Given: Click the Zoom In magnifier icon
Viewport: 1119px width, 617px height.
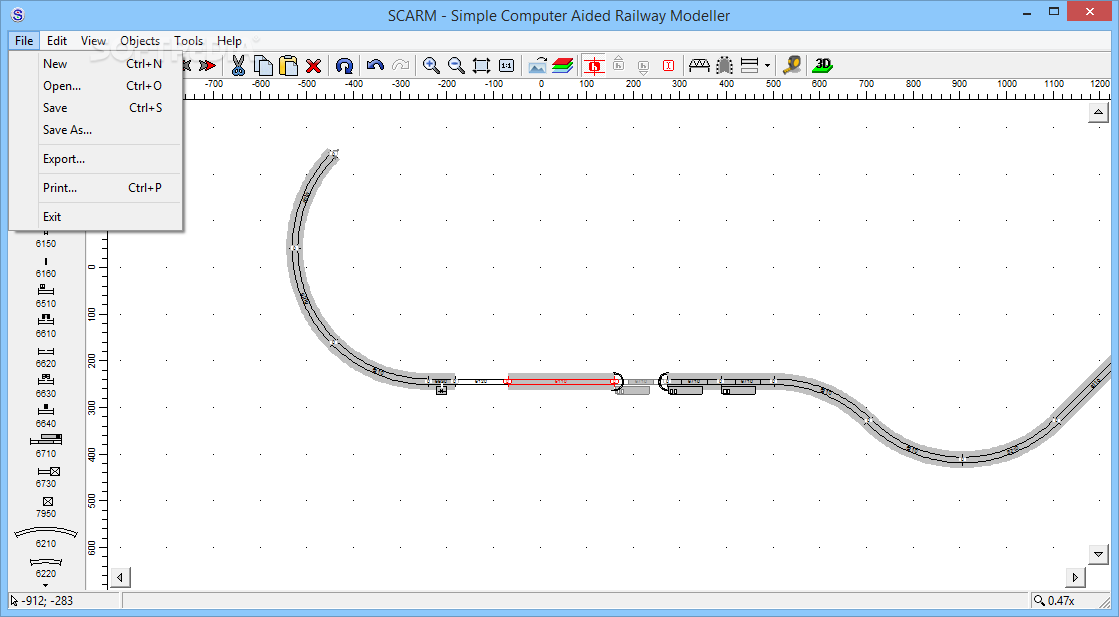Looking at the screenshot, I should click(x=431, y=66).
